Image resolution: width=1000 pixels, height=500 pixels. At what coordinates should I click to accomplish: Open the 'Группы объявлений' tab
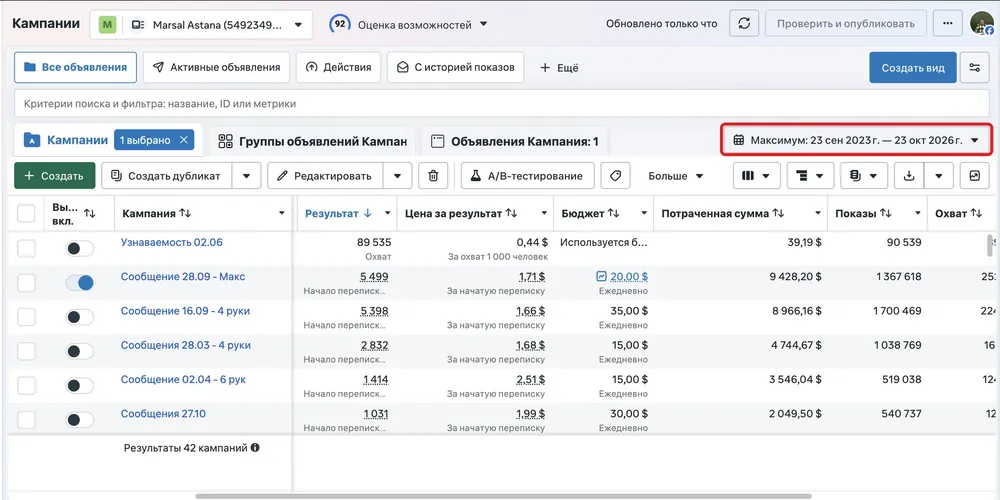pos(312,142)
